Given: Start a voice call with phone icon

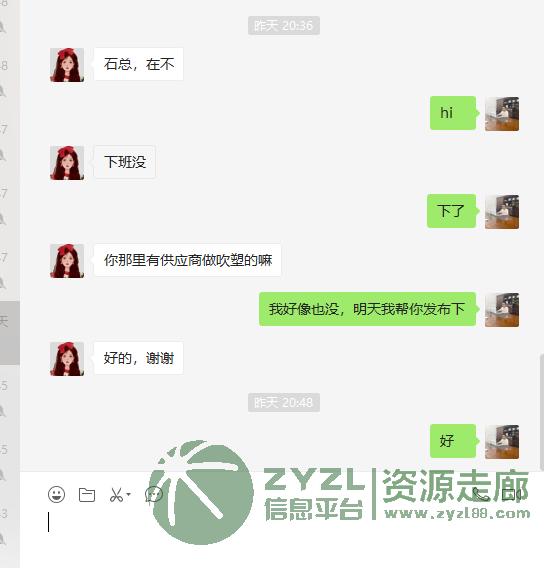Looking at the screenshot, I should pyautogui.click(x=481, y=494).
